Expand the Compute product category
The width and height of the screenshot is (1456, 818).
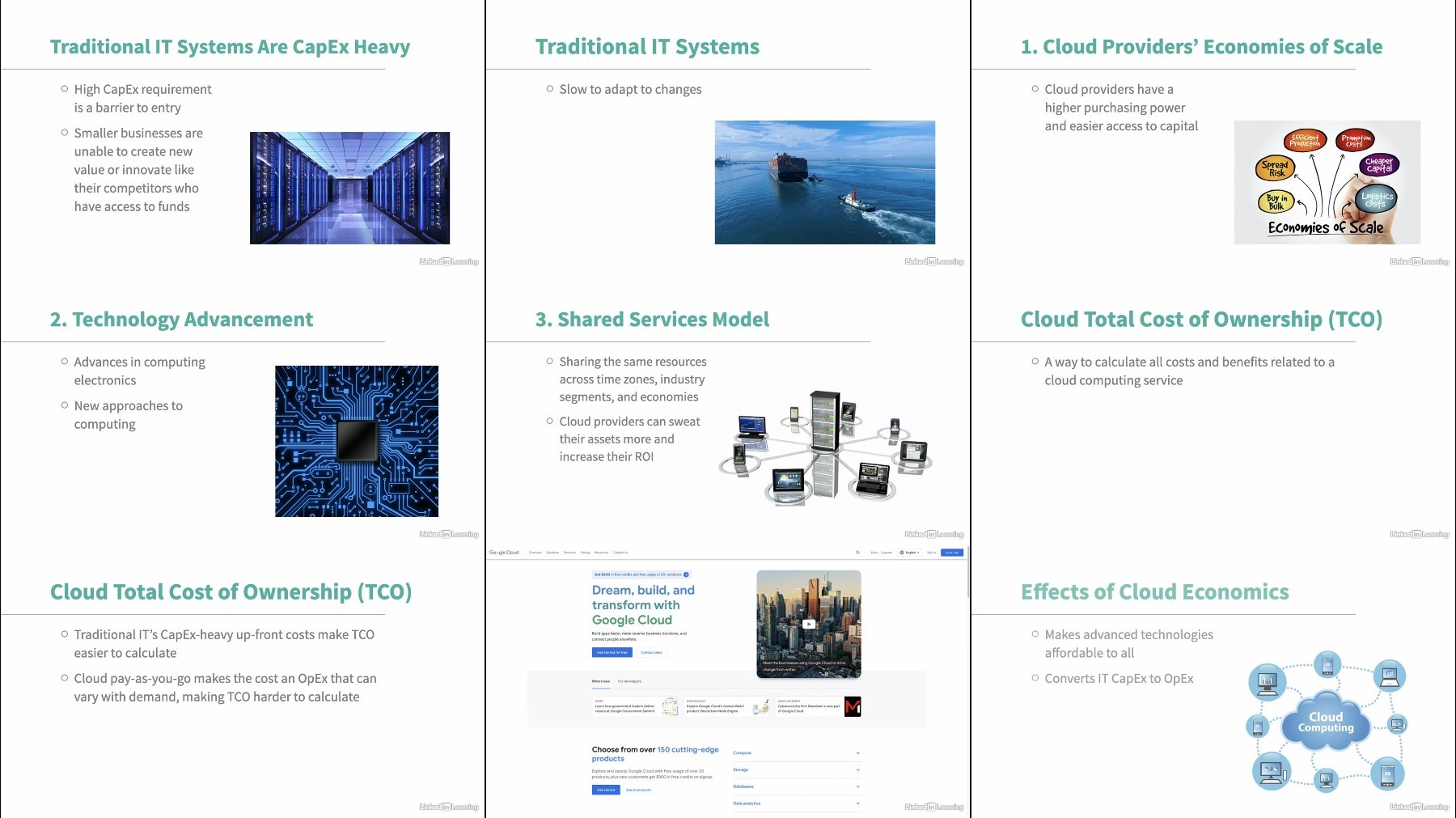pos(796,753)
